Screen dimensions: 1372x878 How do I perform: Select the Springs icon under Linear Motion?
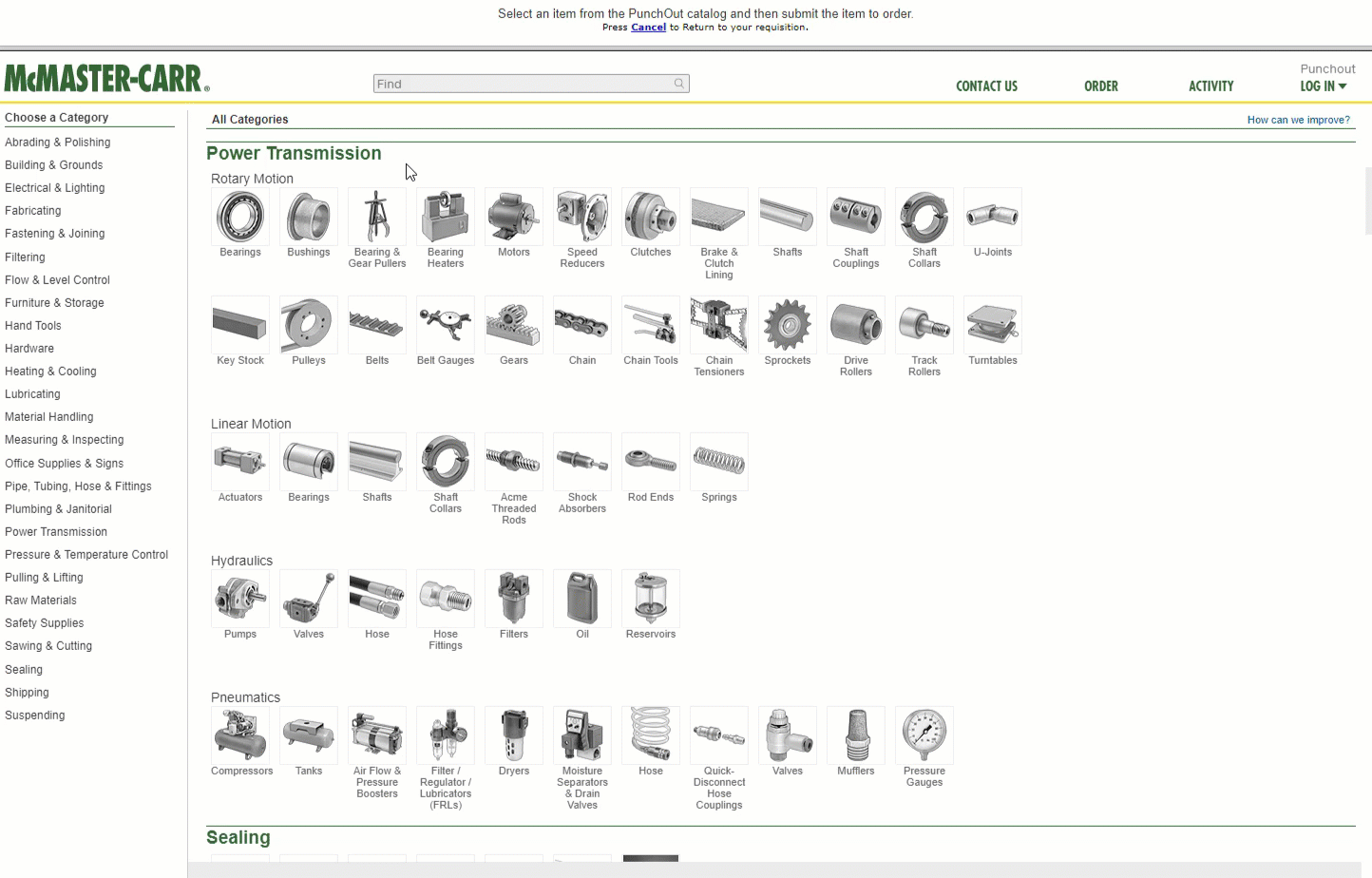click(718, 462)
